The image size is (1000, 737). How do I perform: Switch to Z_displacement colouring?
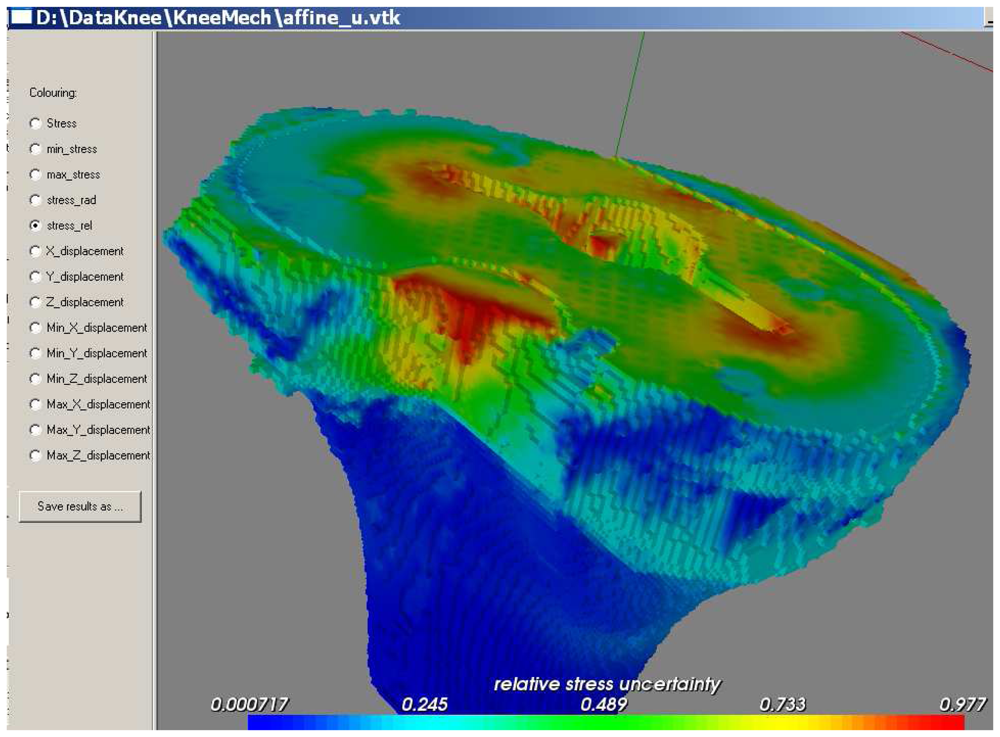click(x=37, y=302)
